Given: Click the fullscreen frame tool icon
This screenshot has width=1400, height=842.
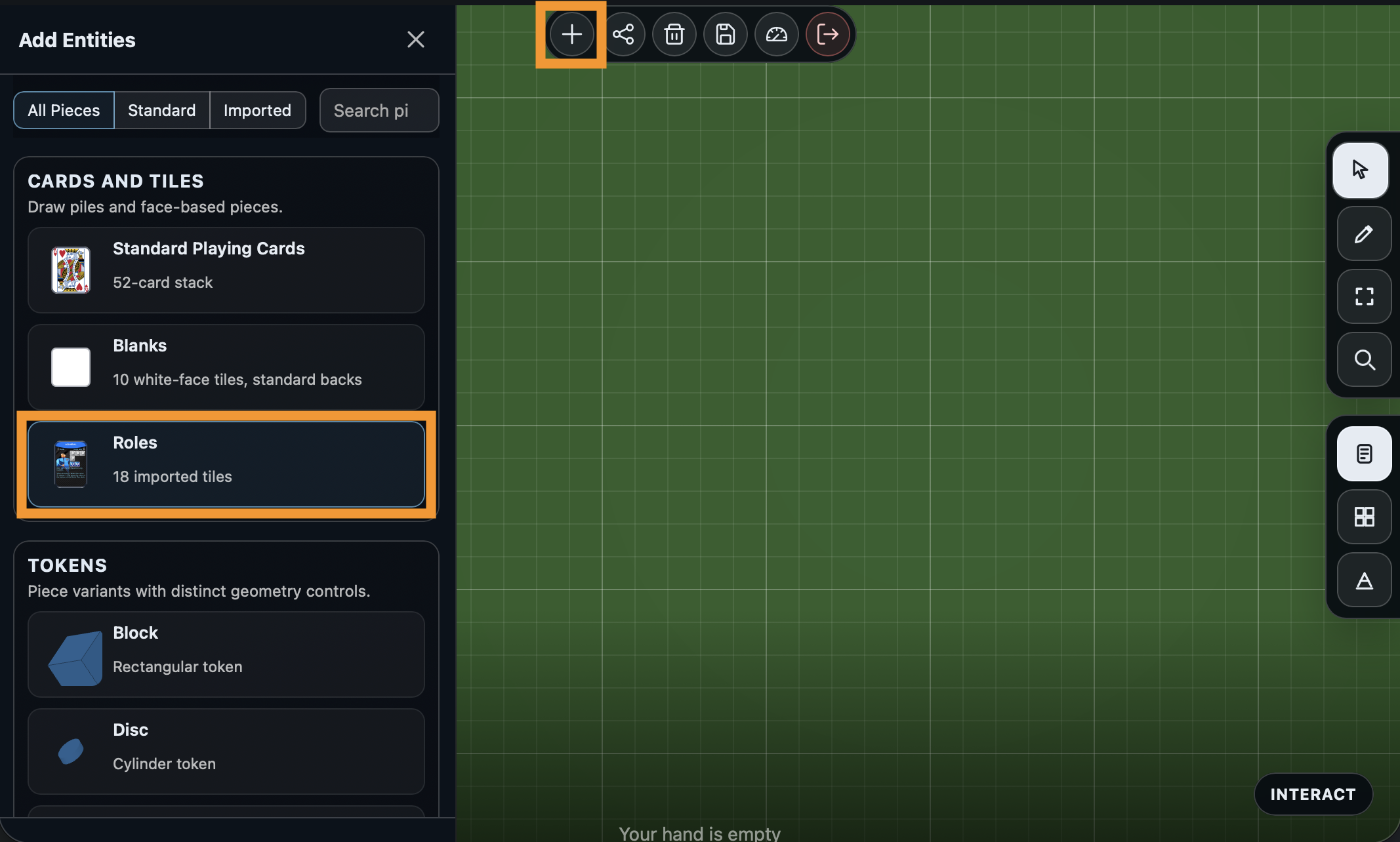Looking at the screenshot, I should point(1365,296).
